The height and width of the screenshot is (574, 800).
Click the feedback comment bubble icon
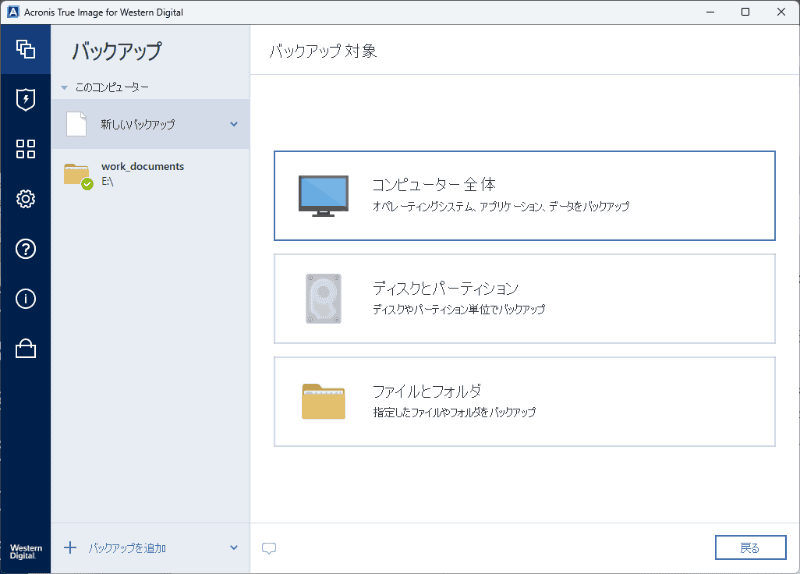pyautogui.click(x=269, y=548)
